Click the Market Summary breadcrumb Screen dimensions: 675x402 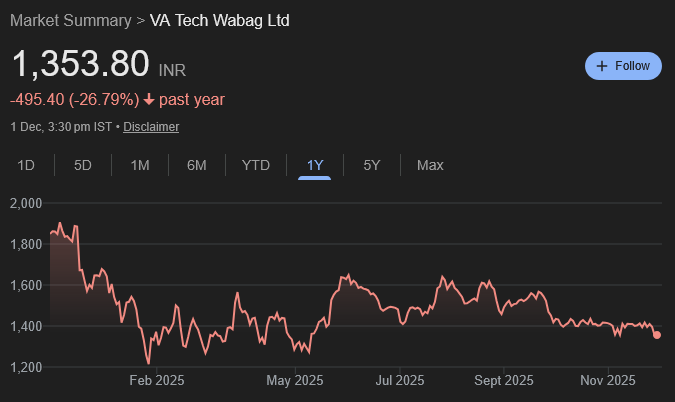tap(70, 20)
